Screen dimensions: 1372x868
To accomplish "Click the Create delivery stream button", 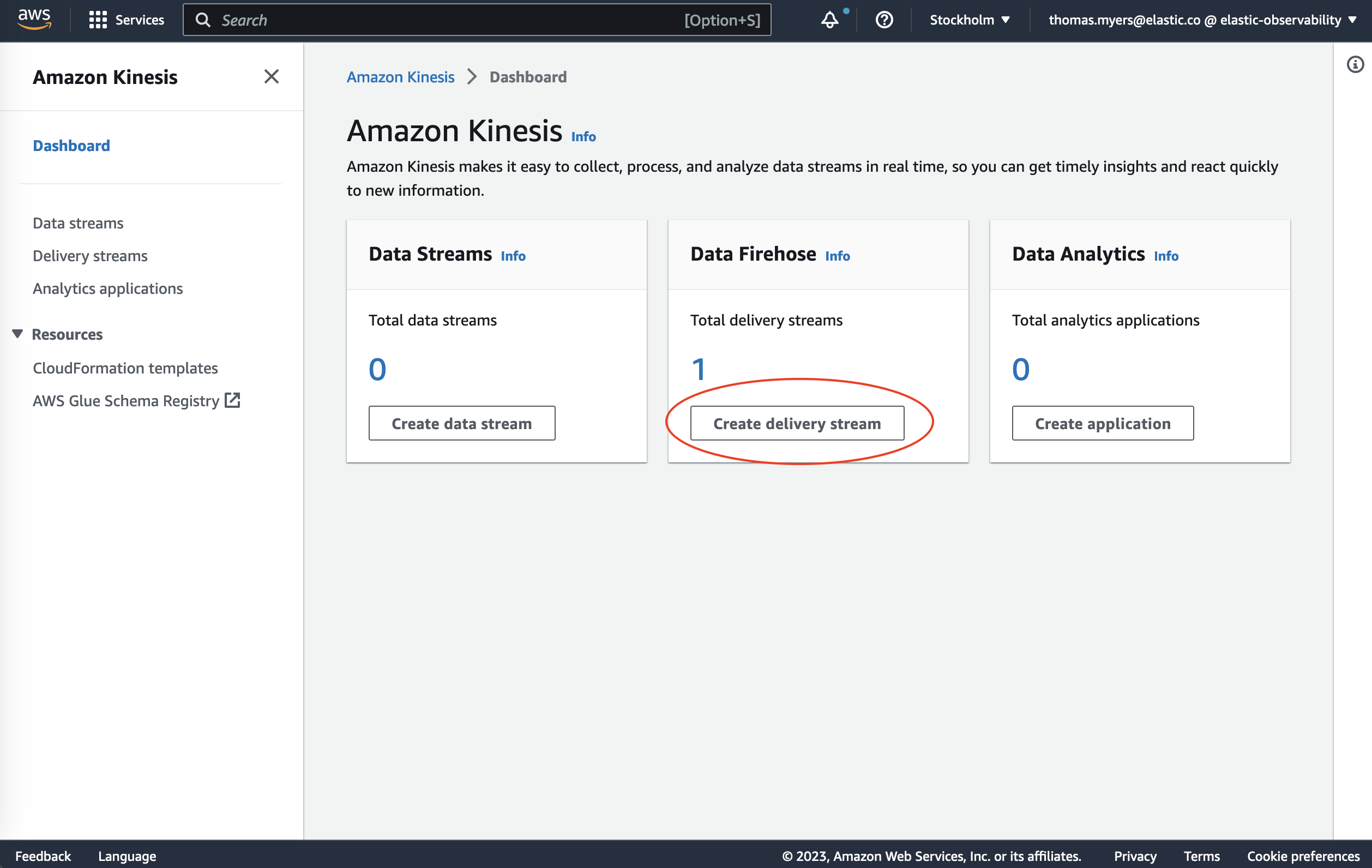I will (x=796, y=422).
